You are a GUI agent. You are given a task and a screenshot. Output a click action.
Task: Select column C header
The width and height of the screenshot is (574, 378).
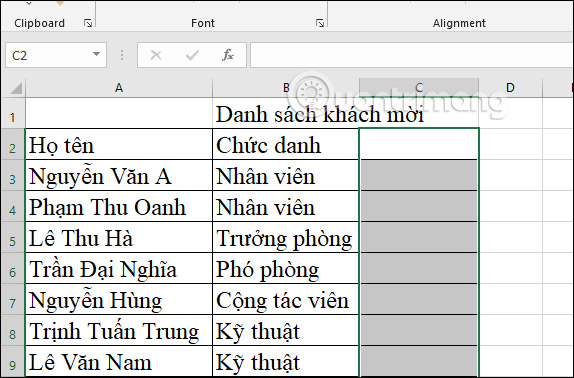point(419,88)
